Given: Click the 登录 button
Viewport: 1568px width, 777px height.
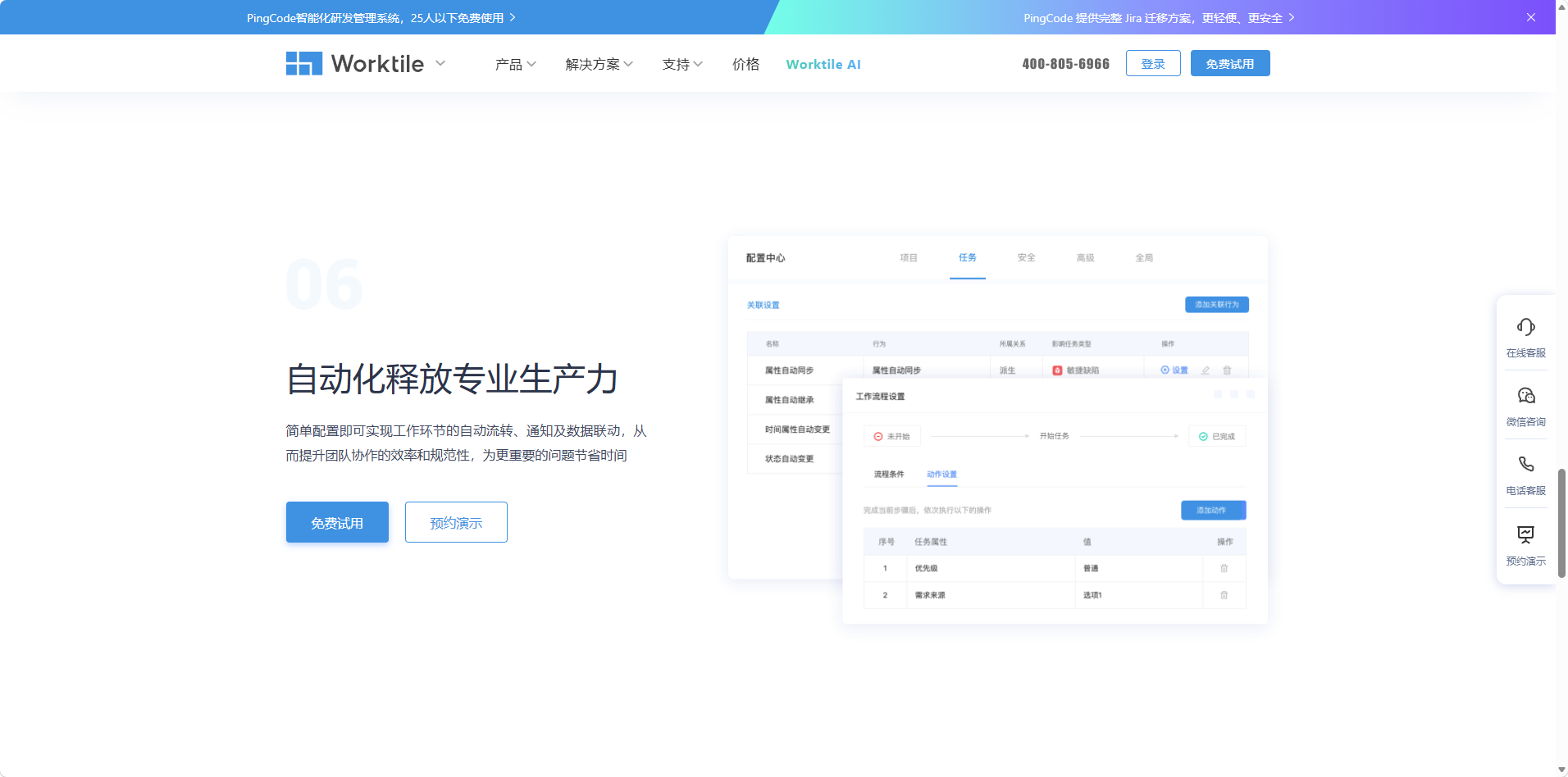Looking at the screenshot, I should tap(1153, 63).
